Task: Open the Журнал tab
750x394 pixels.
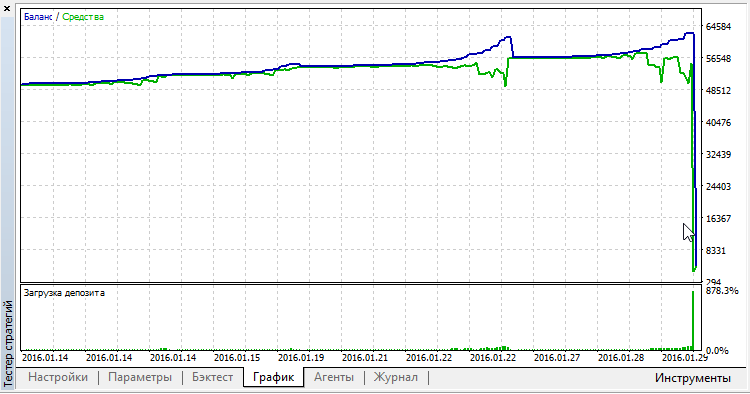Action: [x=396, y=377]
